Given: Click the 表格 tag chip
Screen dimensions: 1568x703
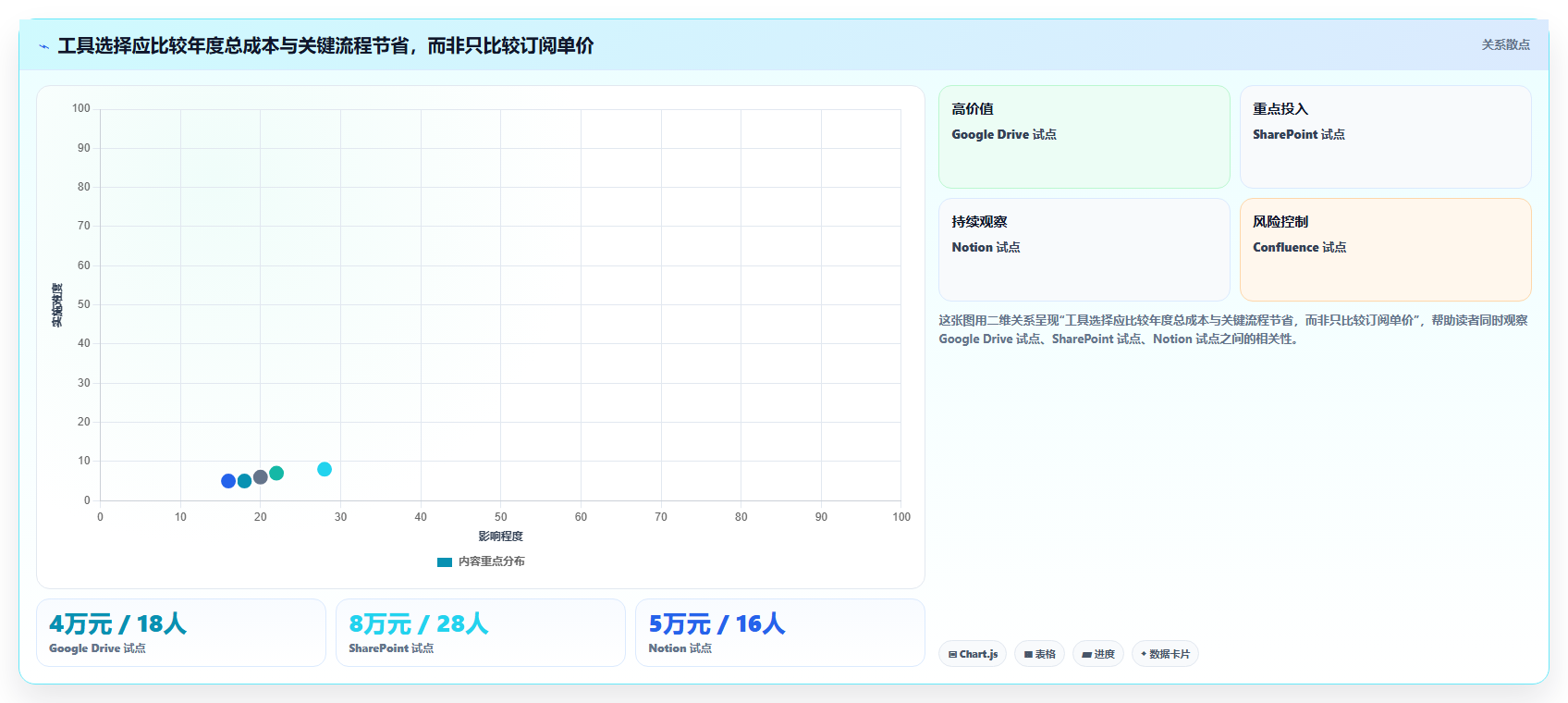Looking at the screenshot, I should point(1039,654).
